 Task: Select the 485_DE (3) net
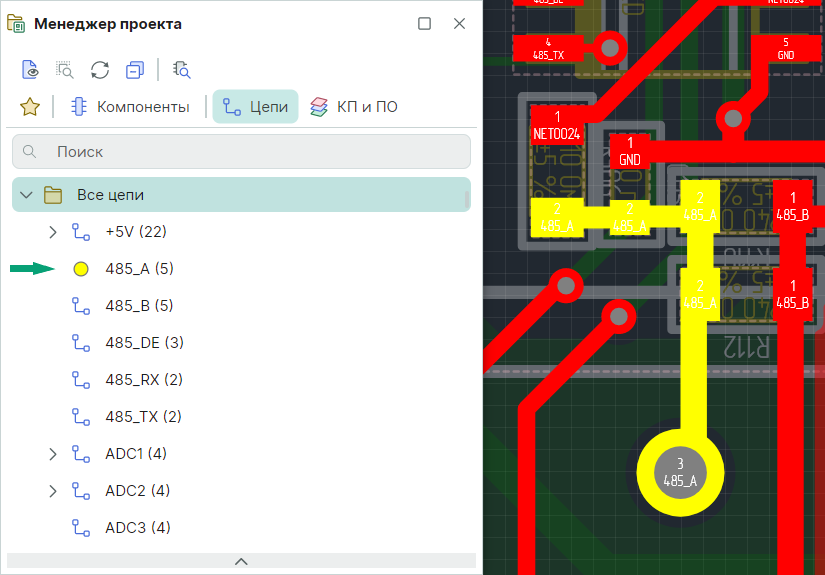[145, 343]
